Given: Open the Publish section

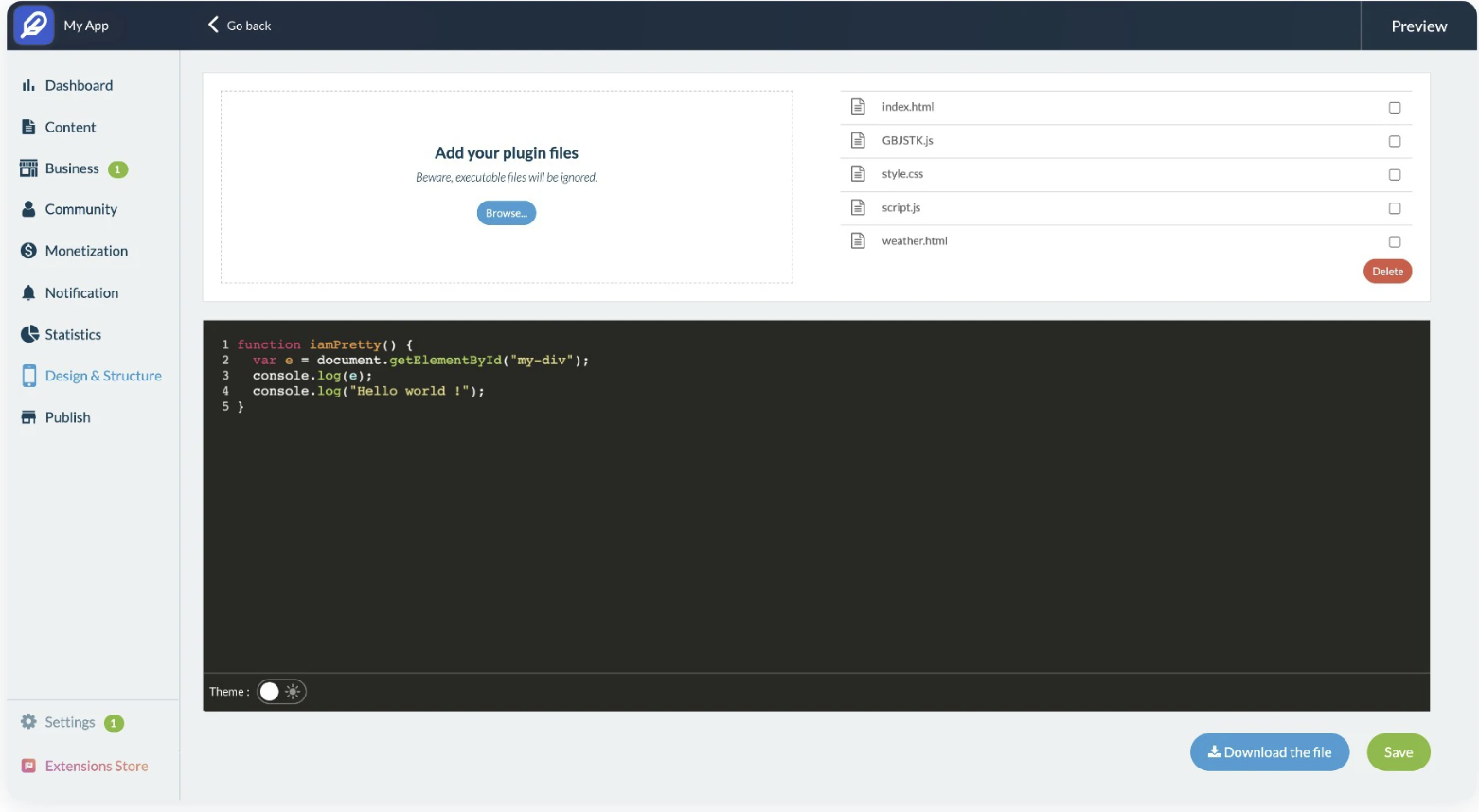Looking at the screenshot, I should [67, 417].
